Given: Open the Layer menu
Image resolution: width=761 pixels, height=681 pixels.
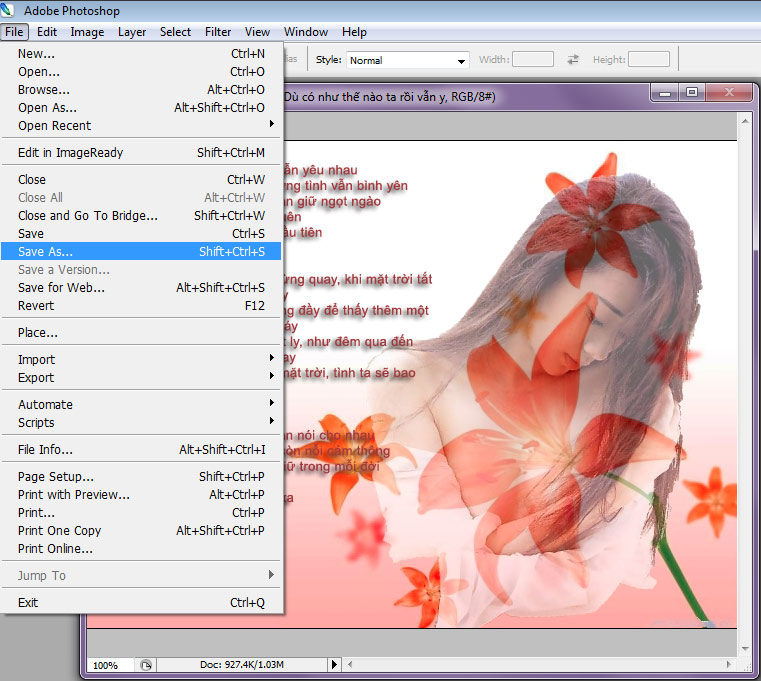Looking at the screenshot, I should coord(132,32).
